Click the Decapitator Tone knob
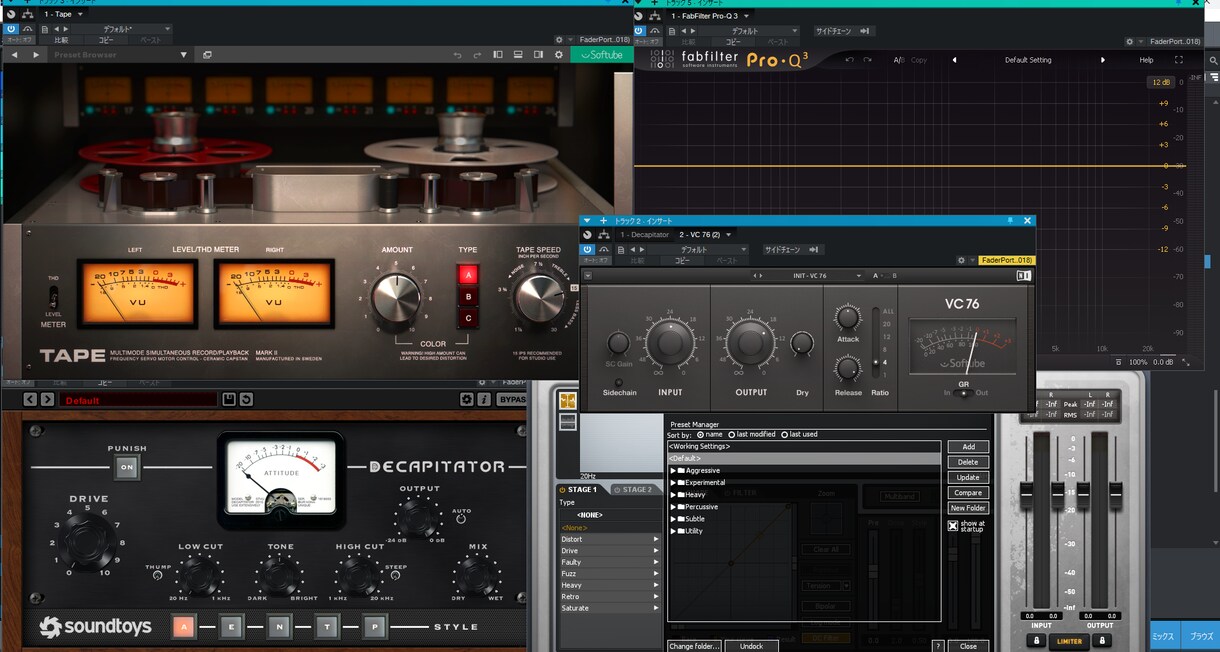1220x652 pixels. coord(277,575)
